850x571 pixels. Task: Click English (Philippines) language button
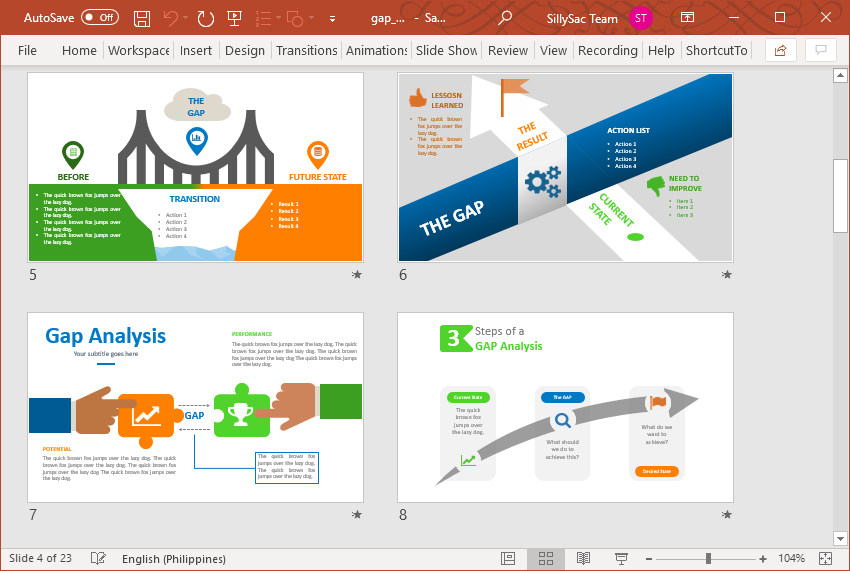[173, 558]
